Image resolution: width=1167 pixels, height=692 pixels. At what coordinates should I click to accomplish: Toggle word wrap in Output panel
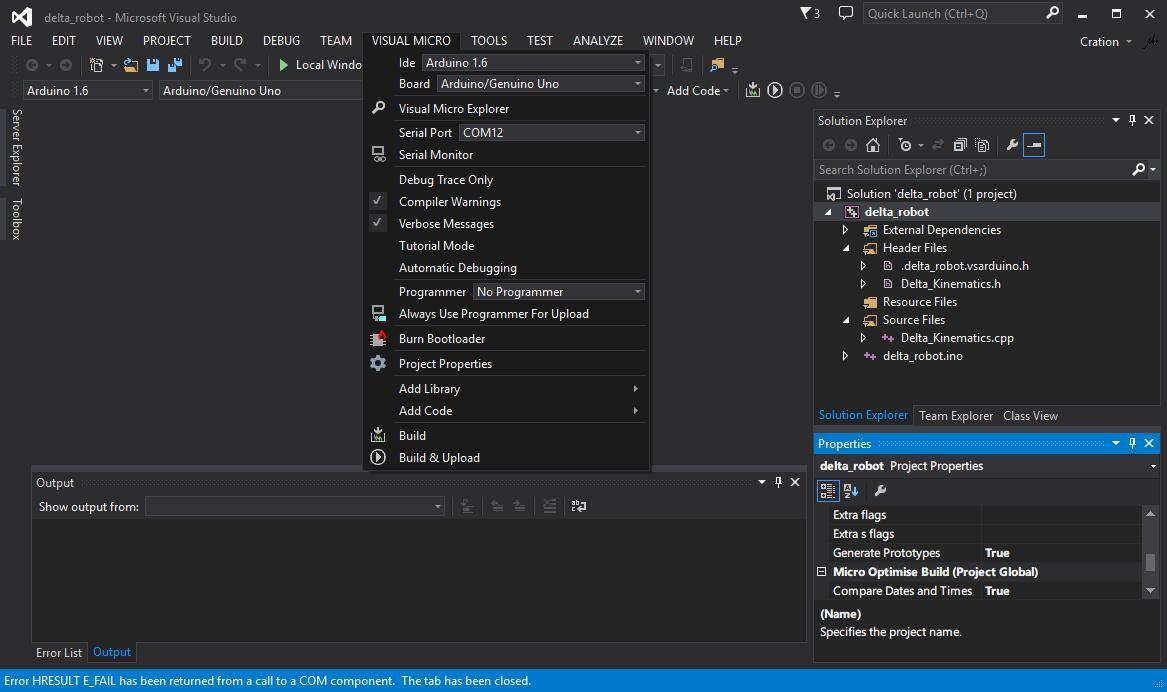click(579, 506)
